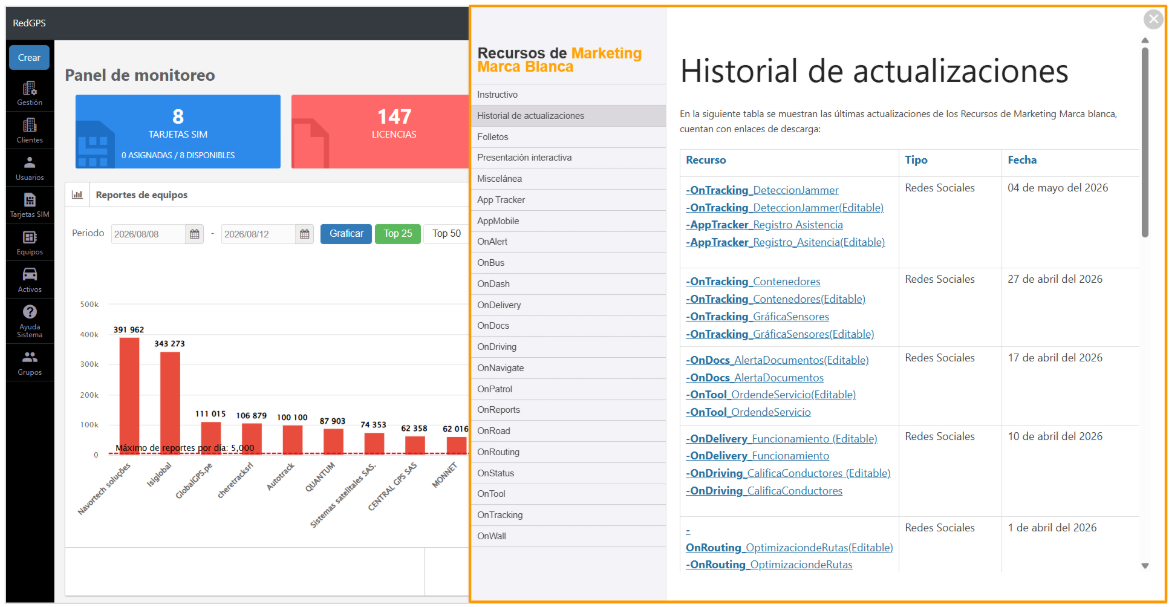
Task: Open the OnTracking_DeteccionJammer download link
Action: pyautogui.click(x=762, y=190)
